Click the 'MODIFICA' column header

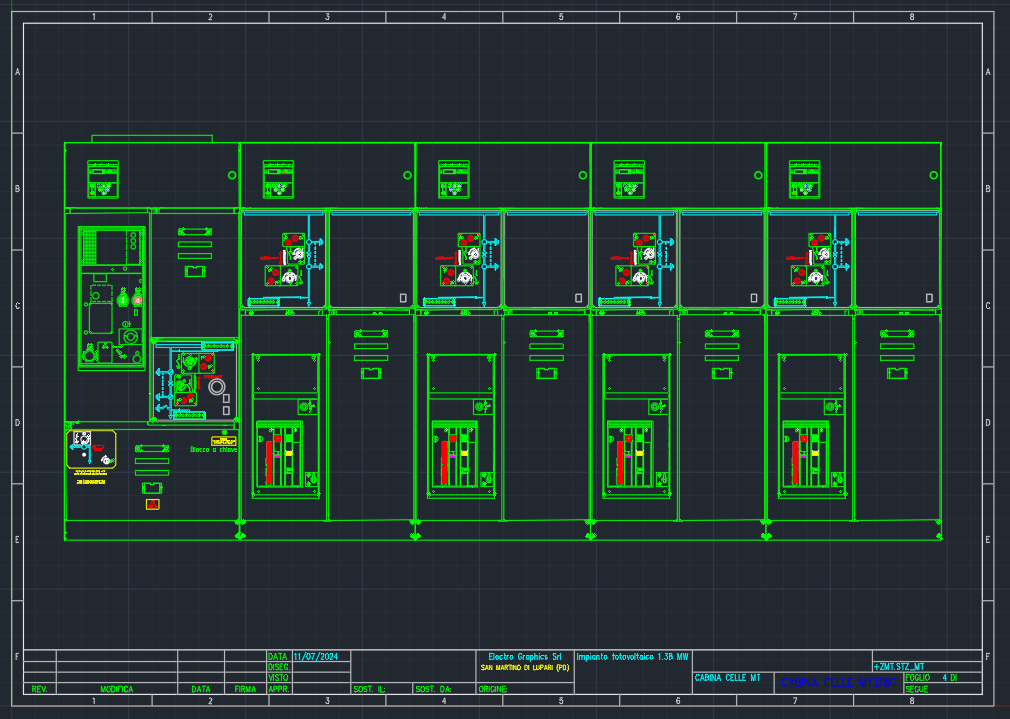[117, 689]
